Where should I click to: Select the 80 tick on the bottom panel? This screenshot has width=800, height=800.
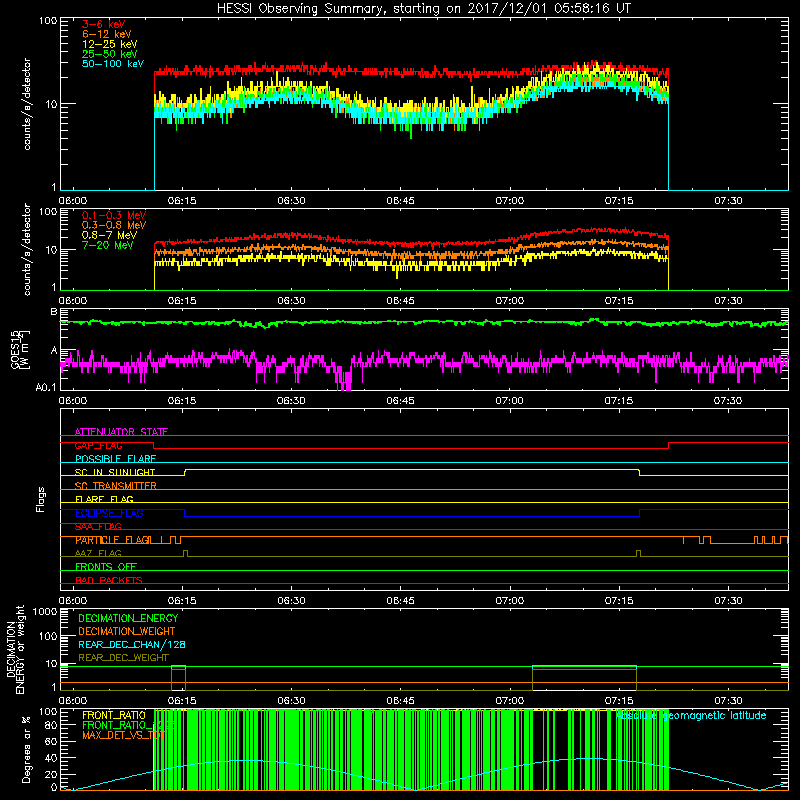pyautogui.click(x=51, y=725)
